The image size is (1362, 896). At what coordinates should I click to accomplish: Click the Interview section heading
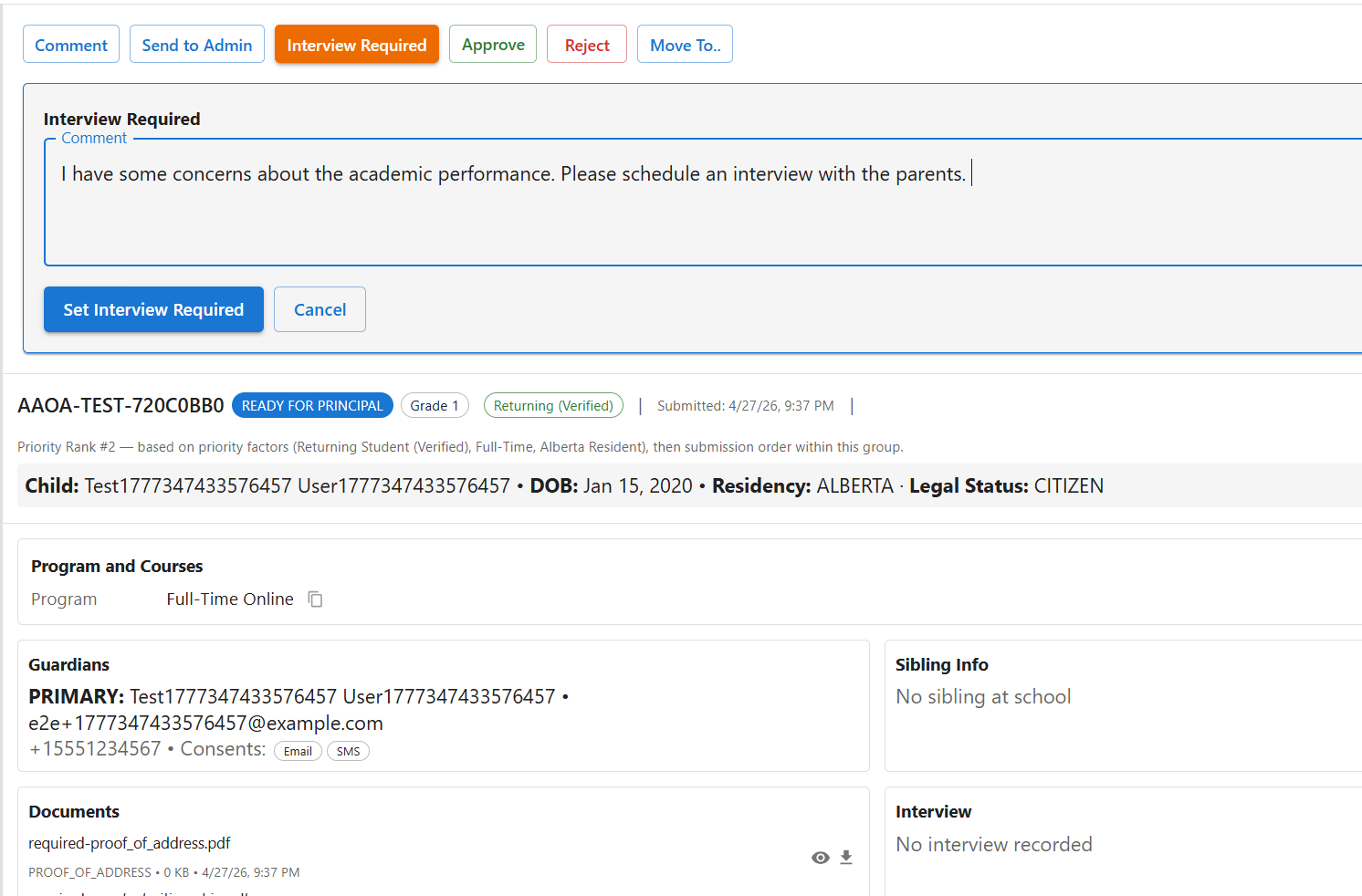click(933, 811)
